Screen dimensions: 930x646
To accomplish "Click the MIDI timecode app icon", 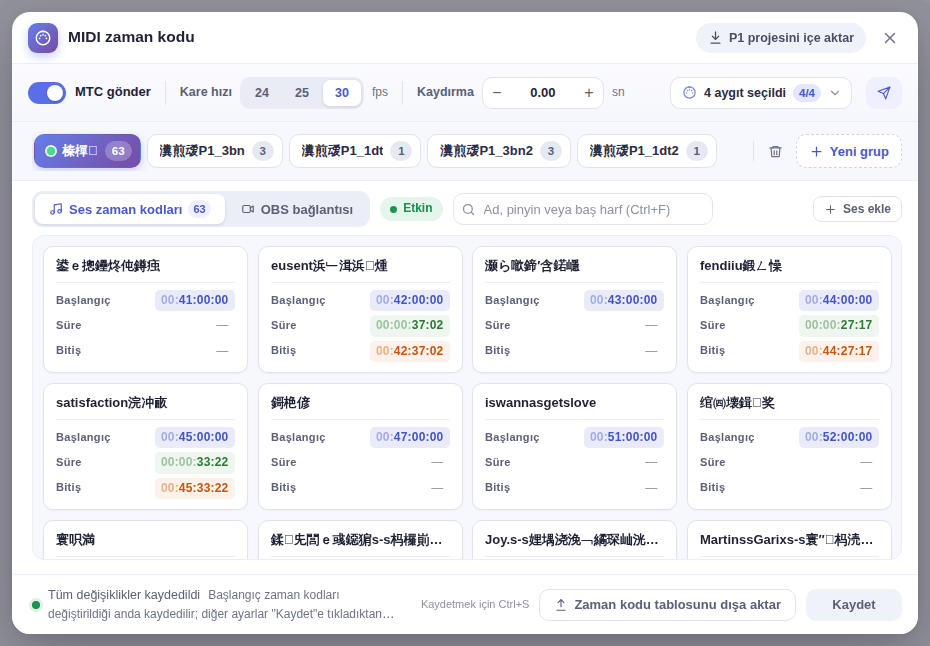I will pos(43,38).
